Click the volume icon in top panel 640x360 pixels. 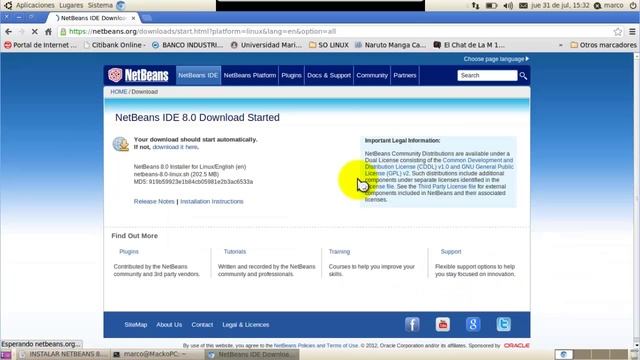point(508,5)
